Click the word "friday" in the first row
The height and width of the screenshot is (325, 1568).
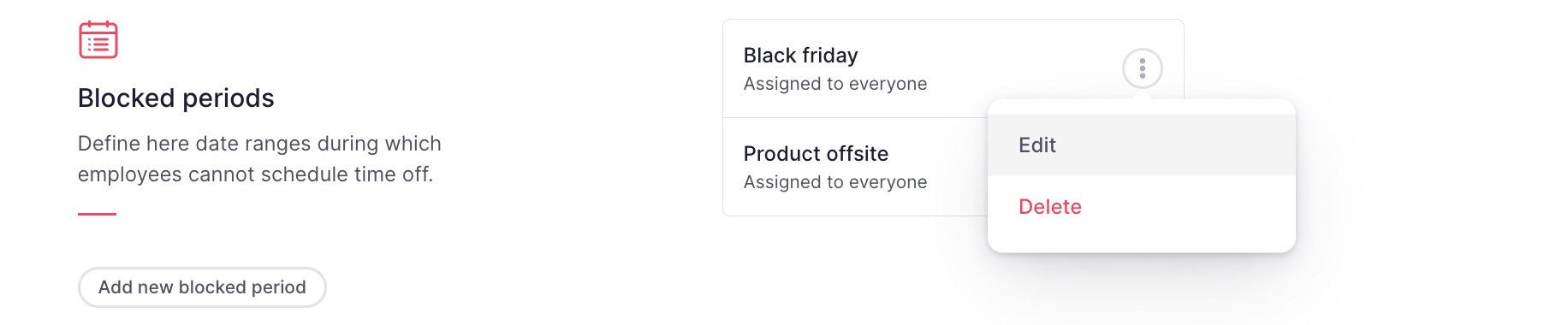pos(830,56)
